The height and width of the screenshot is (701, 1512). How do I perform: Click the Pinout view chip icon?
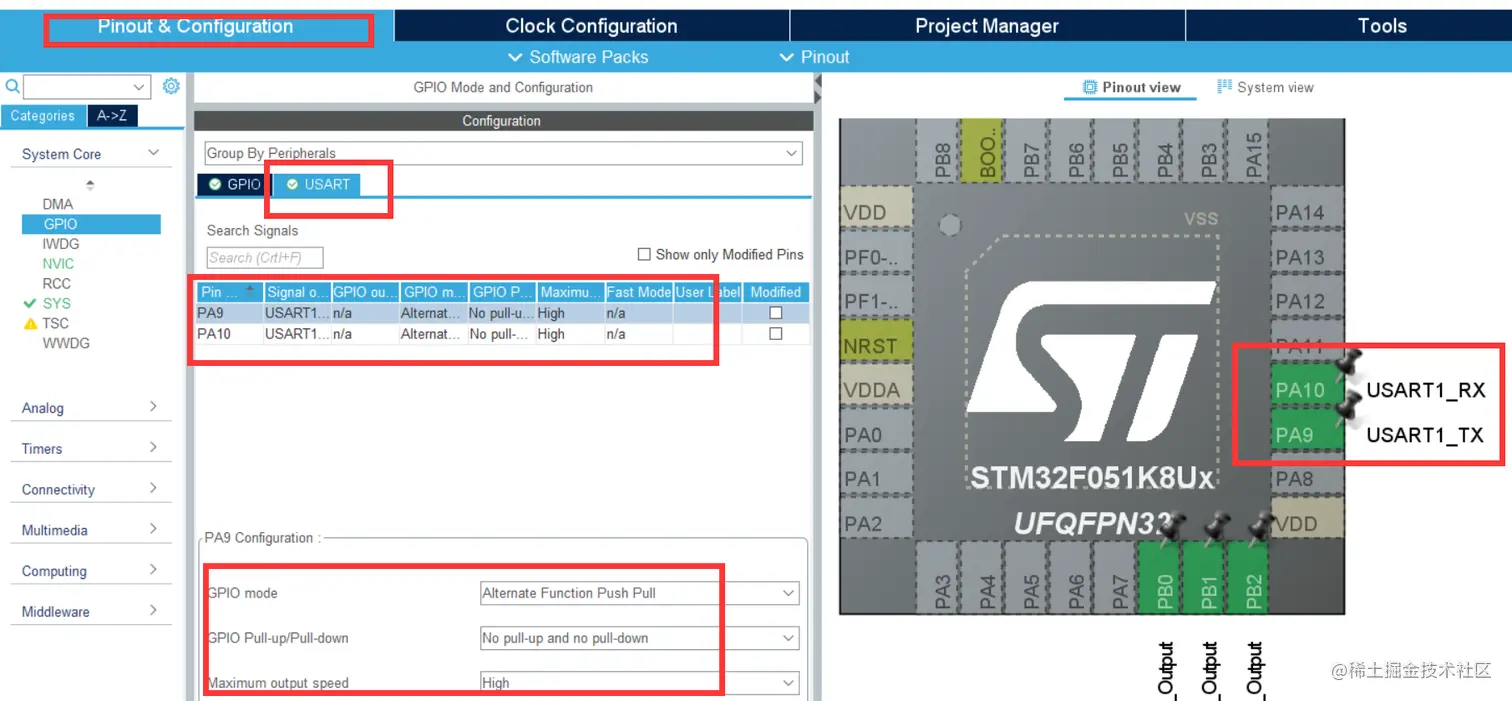(x=1090, y=87)
